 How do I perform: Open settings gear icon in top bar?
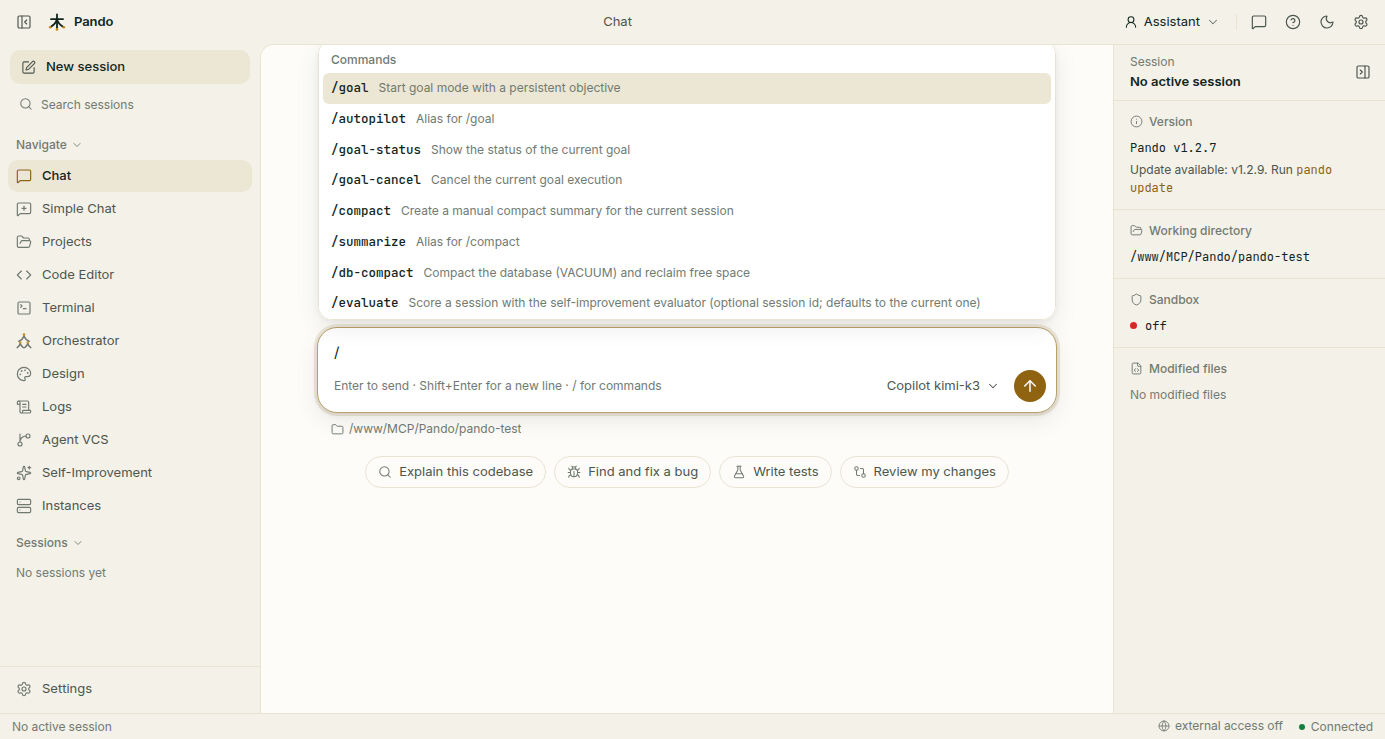coord(1361,22)
